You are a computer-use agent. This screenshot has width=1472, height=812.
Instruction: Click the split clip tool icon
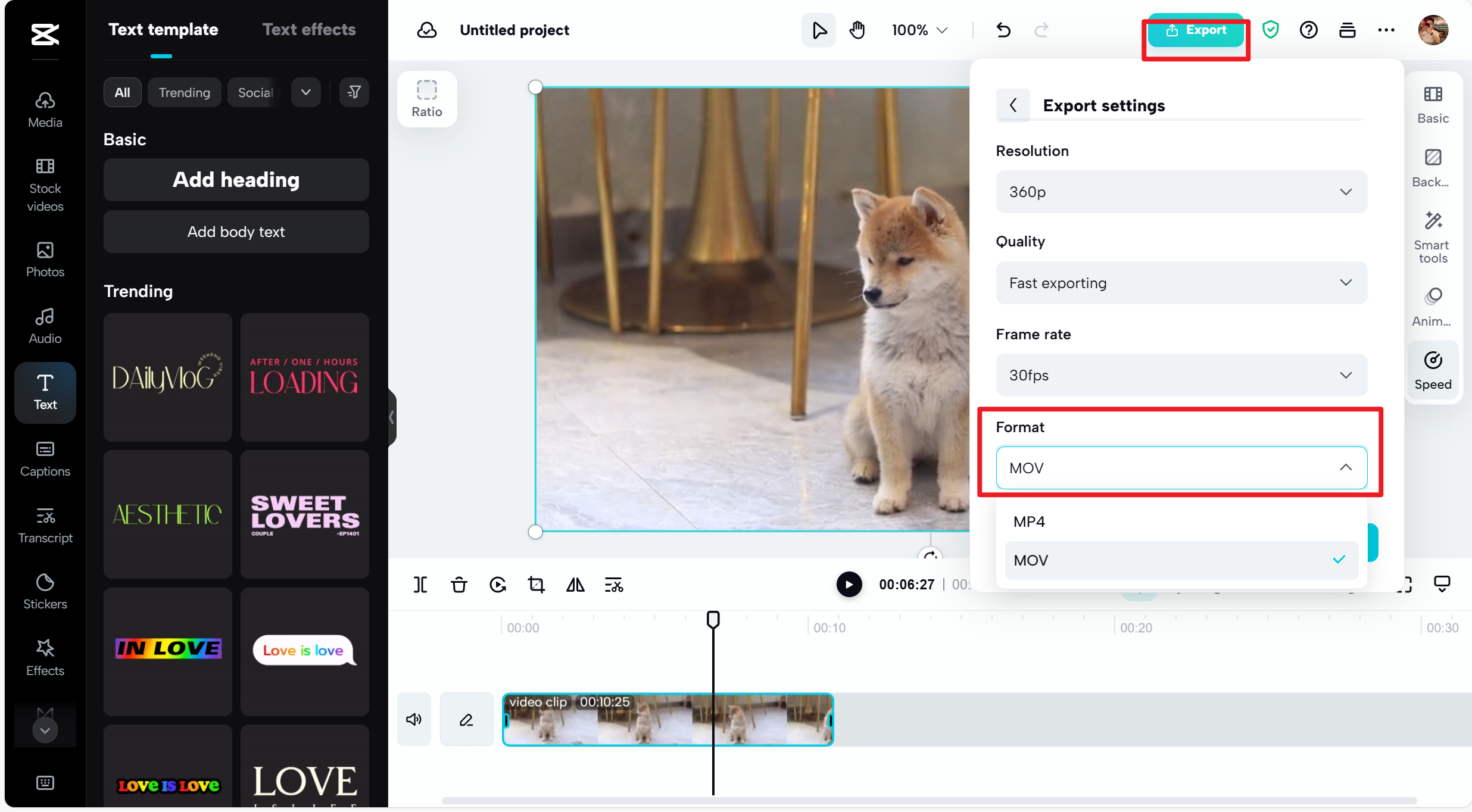[x=420, y=585]
